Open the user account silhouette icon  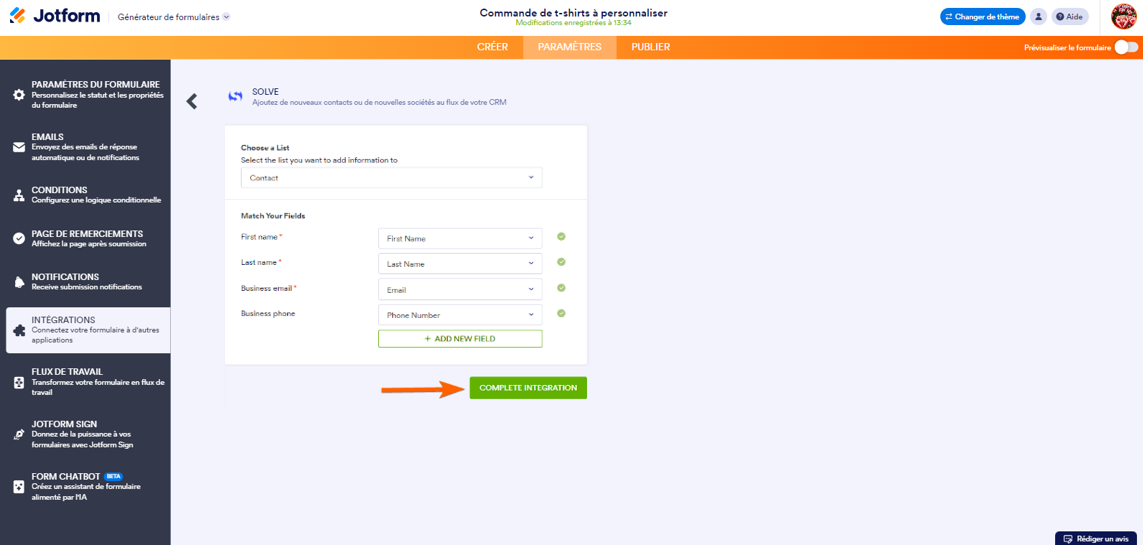coord(1039,16)
